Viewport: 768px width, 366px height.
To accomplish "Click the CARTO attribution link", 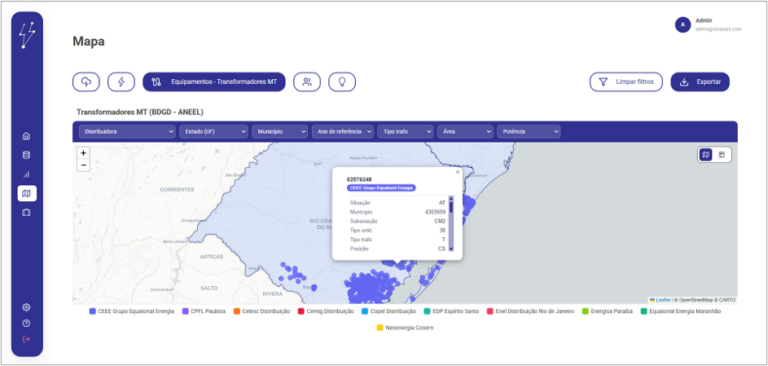I will tap(727, 300).
